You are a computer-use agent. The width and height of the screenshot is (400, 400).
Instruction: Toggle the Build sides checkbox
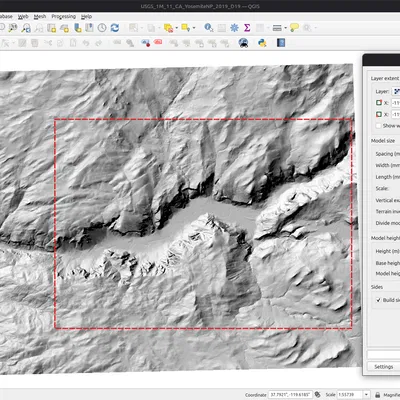tap(378, 300)
